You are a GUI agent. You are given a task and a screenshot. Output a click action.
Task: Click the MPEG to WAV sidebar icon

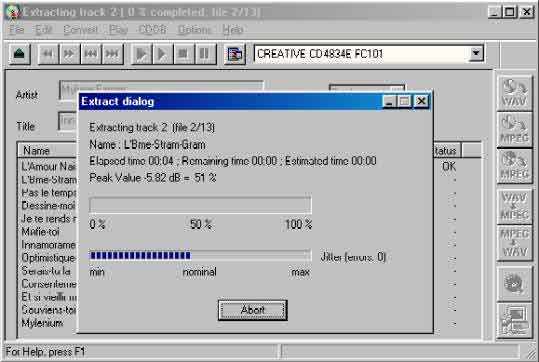pos(514,243)
